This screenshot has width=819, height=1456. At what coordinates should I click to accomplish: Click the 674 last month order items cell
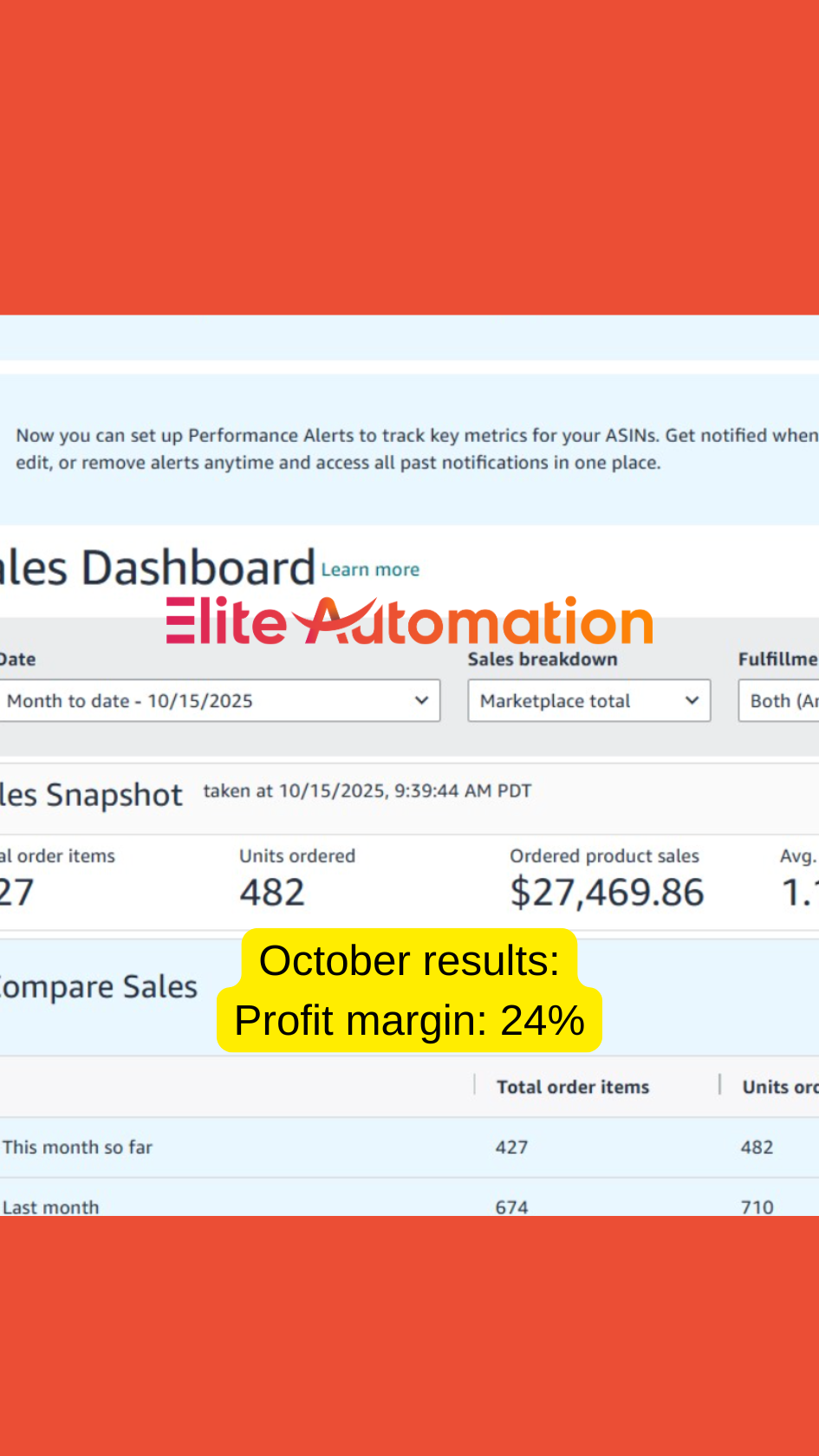[511, 1206]
